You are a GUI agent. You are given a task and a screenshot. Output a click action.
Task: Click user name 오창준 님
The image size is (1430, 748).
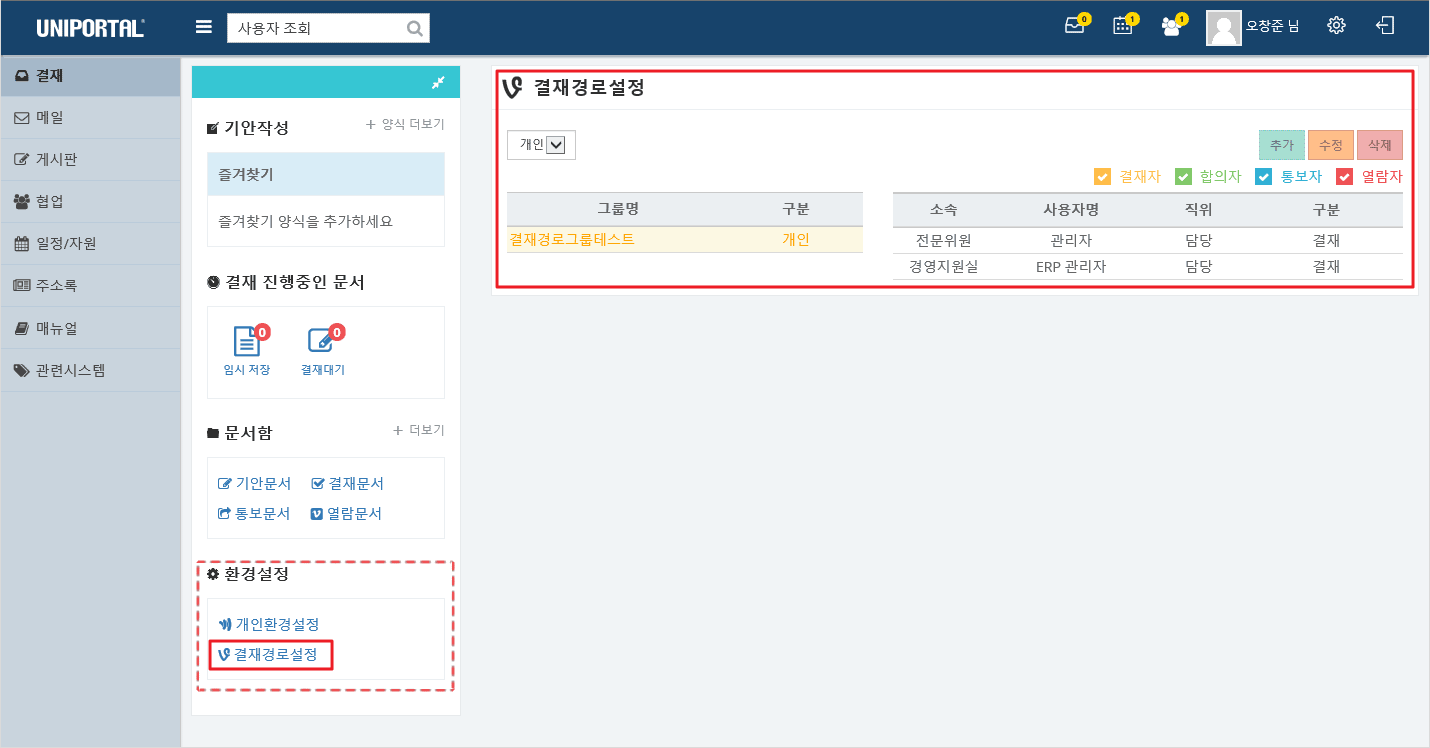coord(1272,27)
